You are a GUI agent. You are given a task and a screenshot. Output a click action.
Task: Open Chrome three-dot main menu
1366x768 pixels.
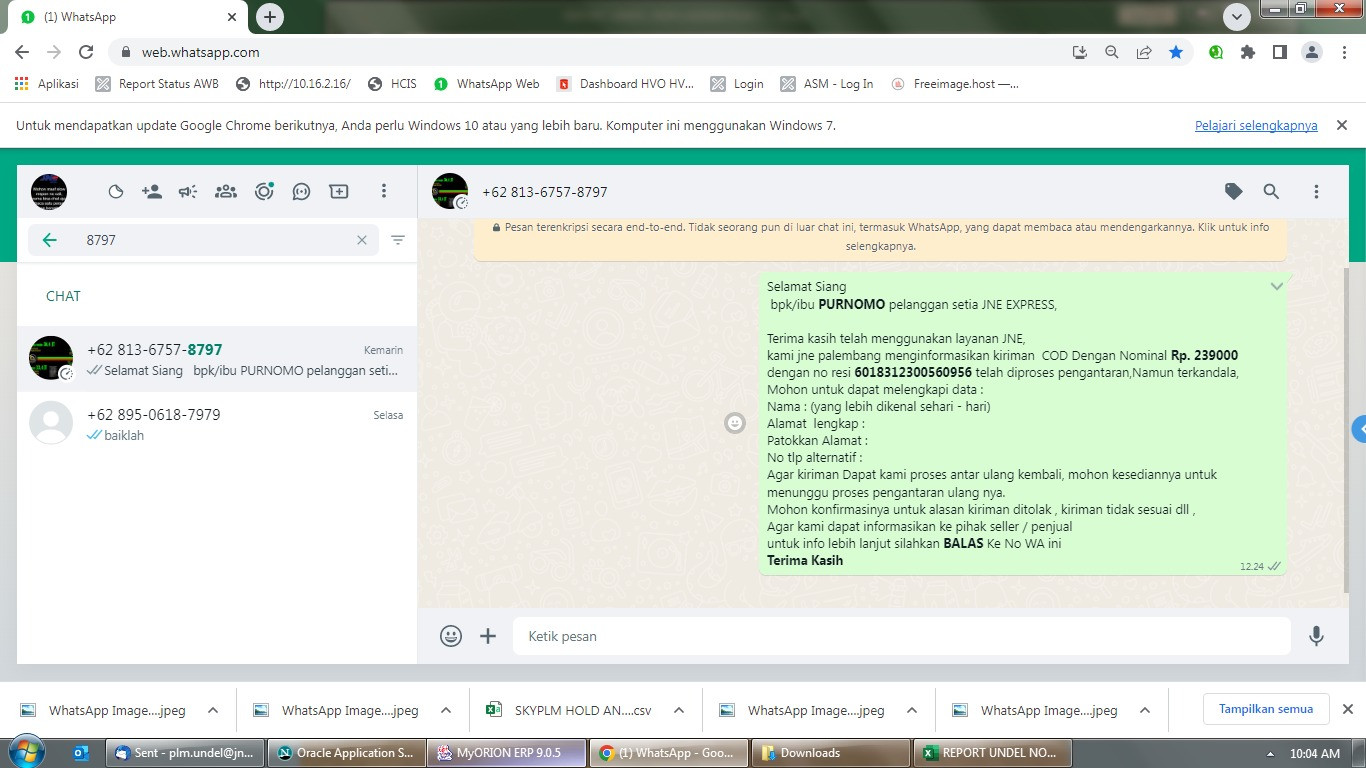[x=1344, y=52]
